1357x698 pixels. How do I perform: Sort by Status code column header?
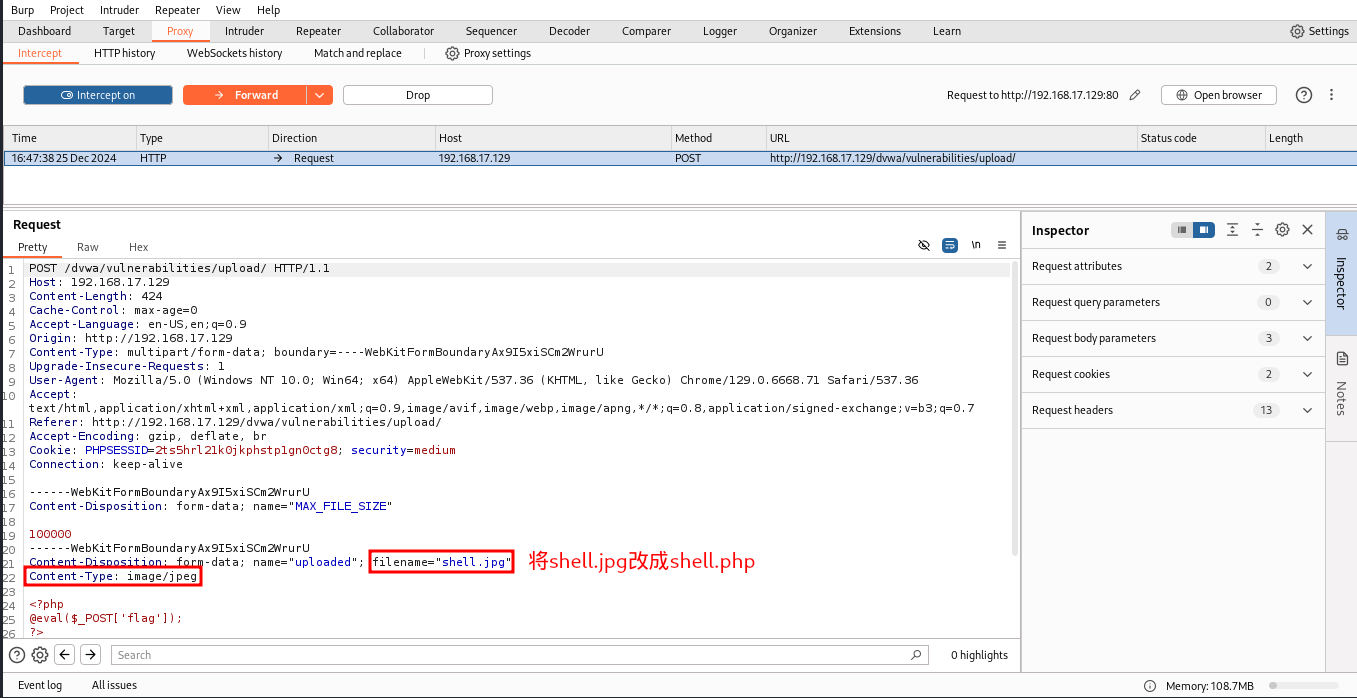1200,138
